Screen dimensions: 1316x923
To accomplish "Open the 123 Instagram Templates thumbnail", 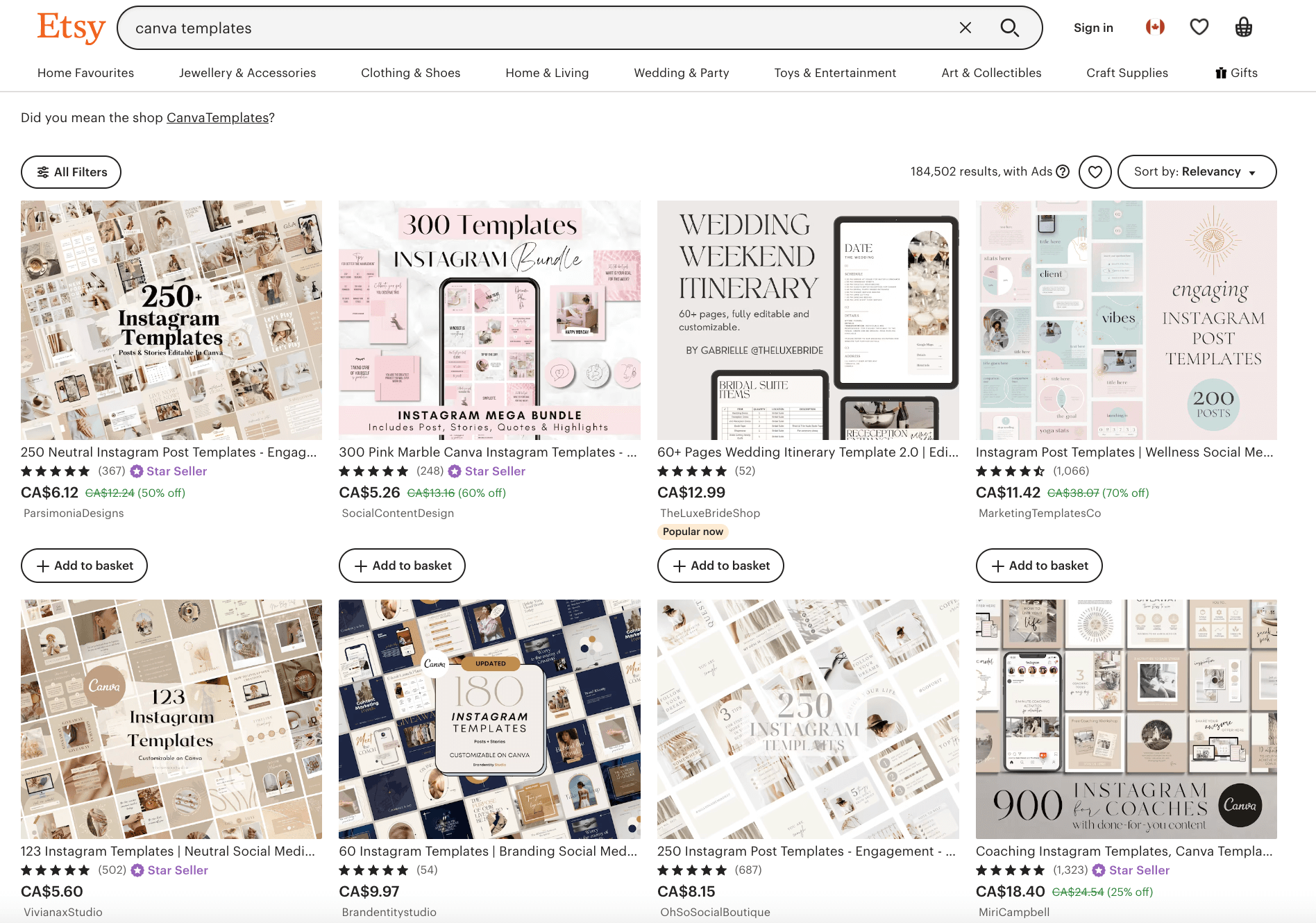I will 171,719.
